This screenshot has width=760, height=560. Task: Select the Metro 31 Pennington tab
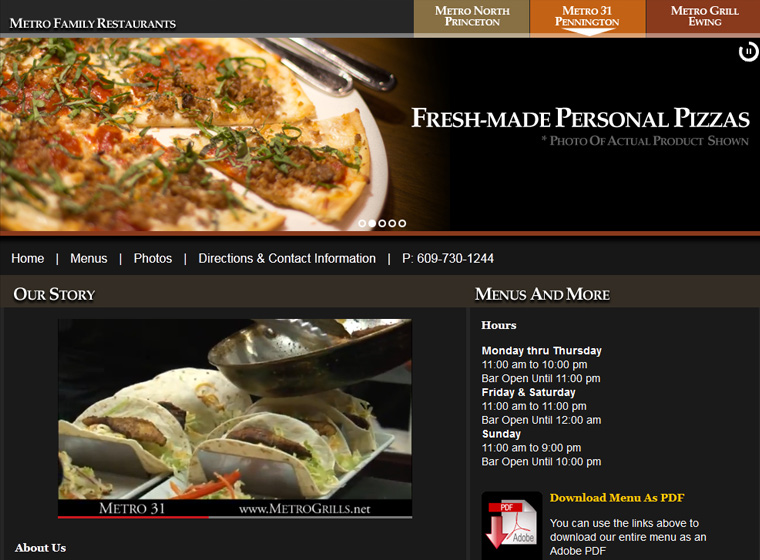[x=587, y=17]
